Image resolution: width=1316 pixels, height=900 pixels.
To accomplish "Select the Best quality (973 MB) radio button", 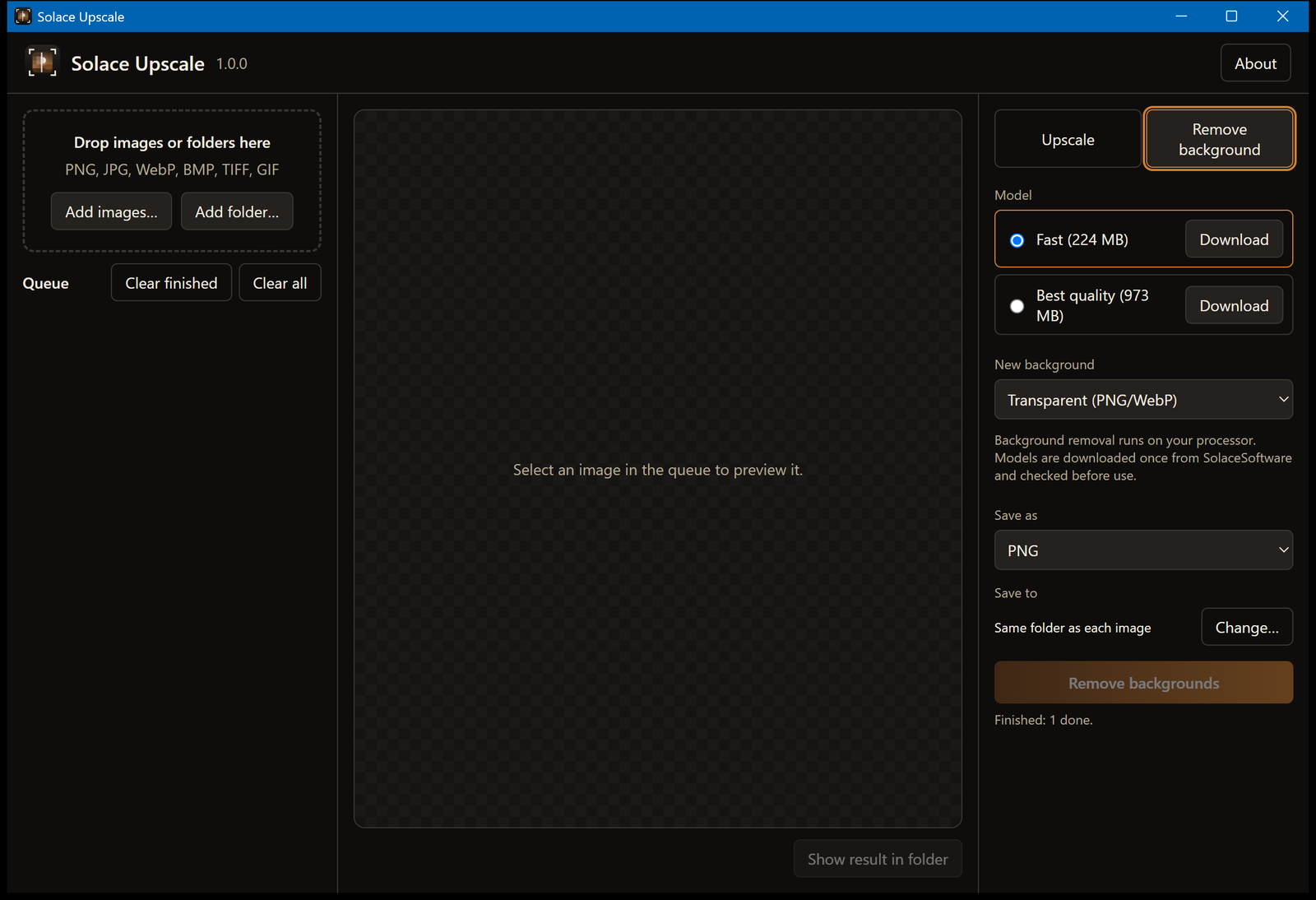I will [x=1017, y=306].
